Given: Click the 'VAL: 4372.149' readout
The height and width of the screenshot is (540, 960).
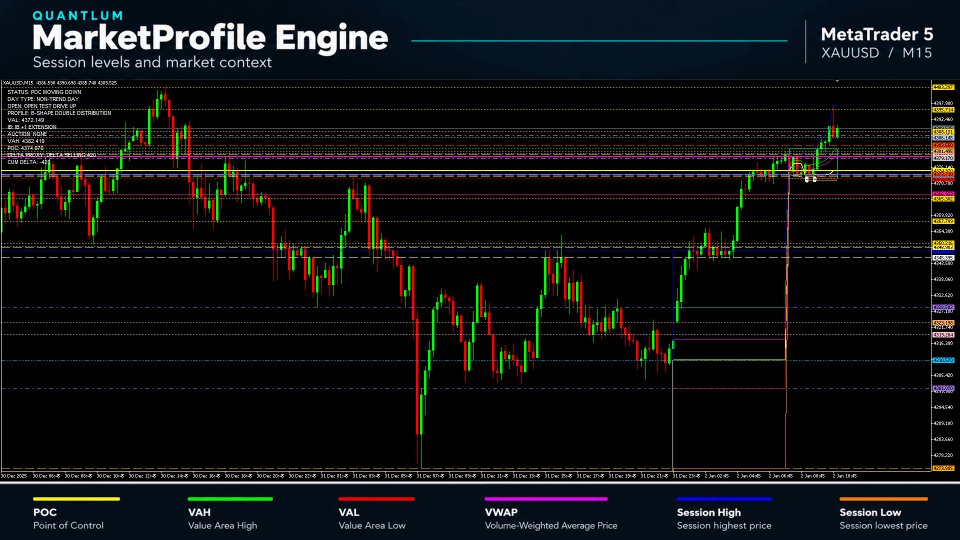Looking at the screenshot, I should 26,120.
